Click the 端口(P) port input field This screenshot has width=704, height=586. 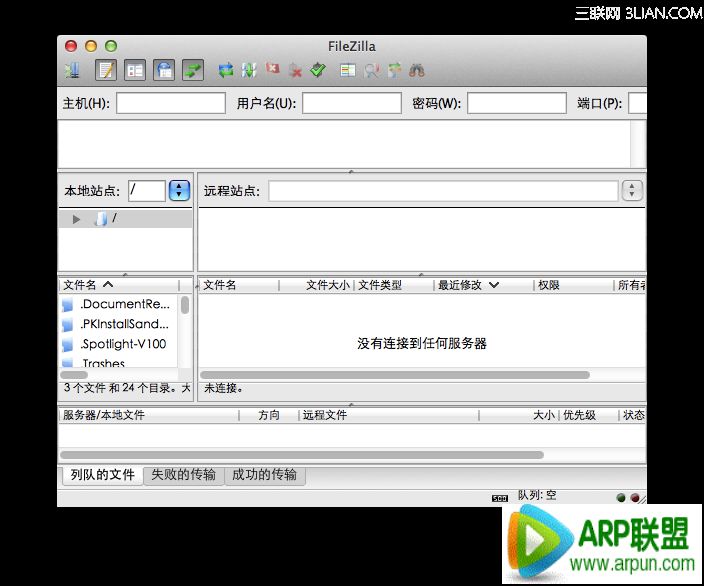[638, 103]
